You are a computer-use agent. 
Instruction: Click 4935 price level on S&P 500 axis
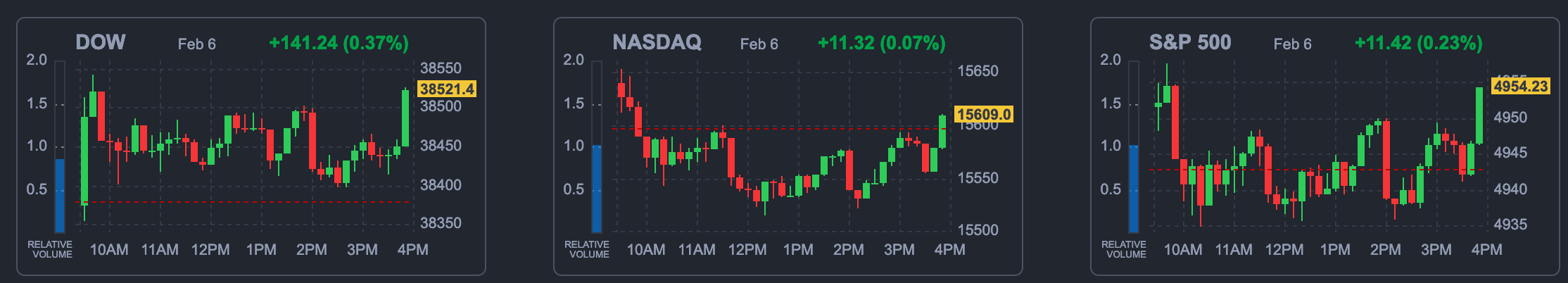click(x=1510, y=225)
